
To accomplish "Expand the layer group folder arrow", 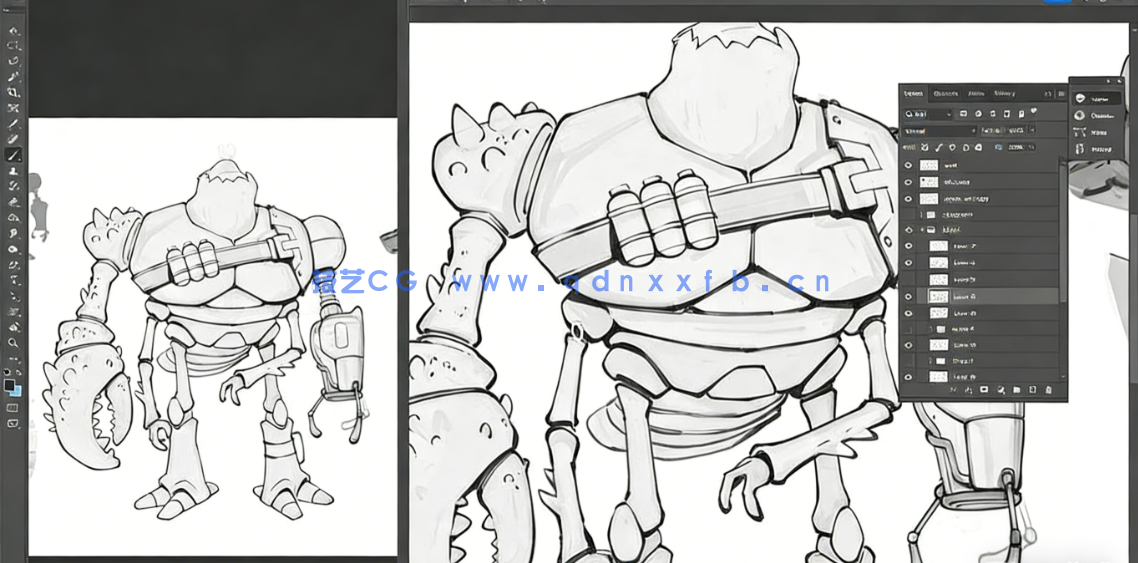I will click(922, 230).
